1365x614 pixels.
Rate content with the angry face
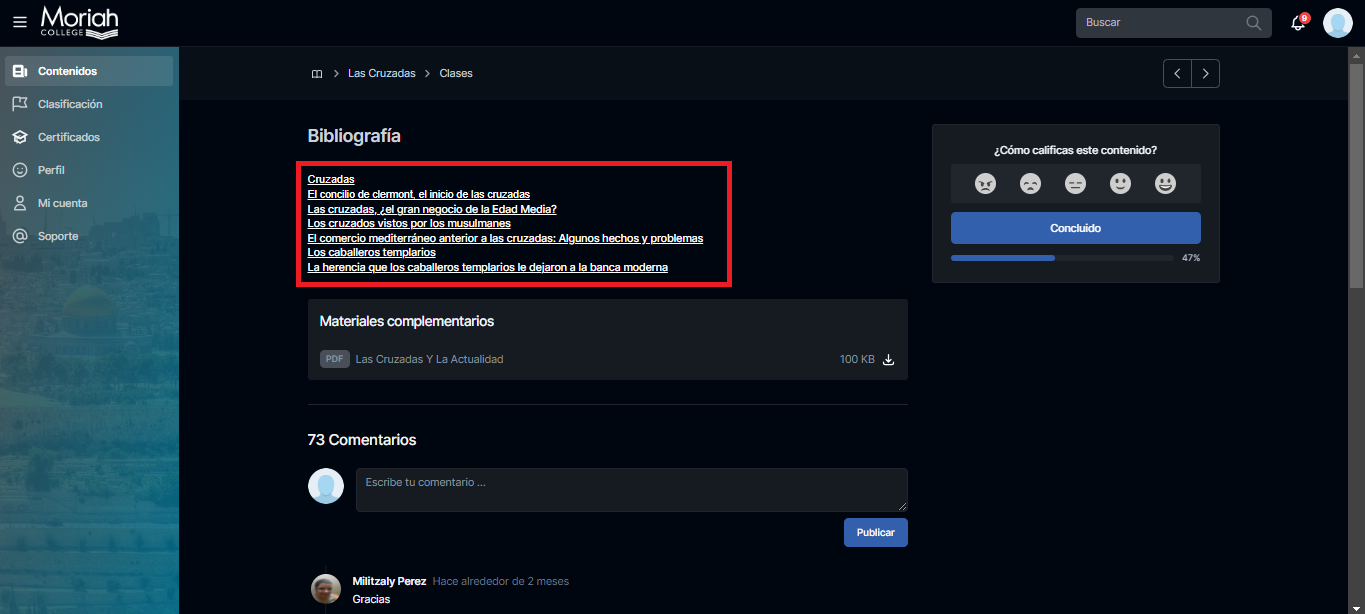click(985, 184)
